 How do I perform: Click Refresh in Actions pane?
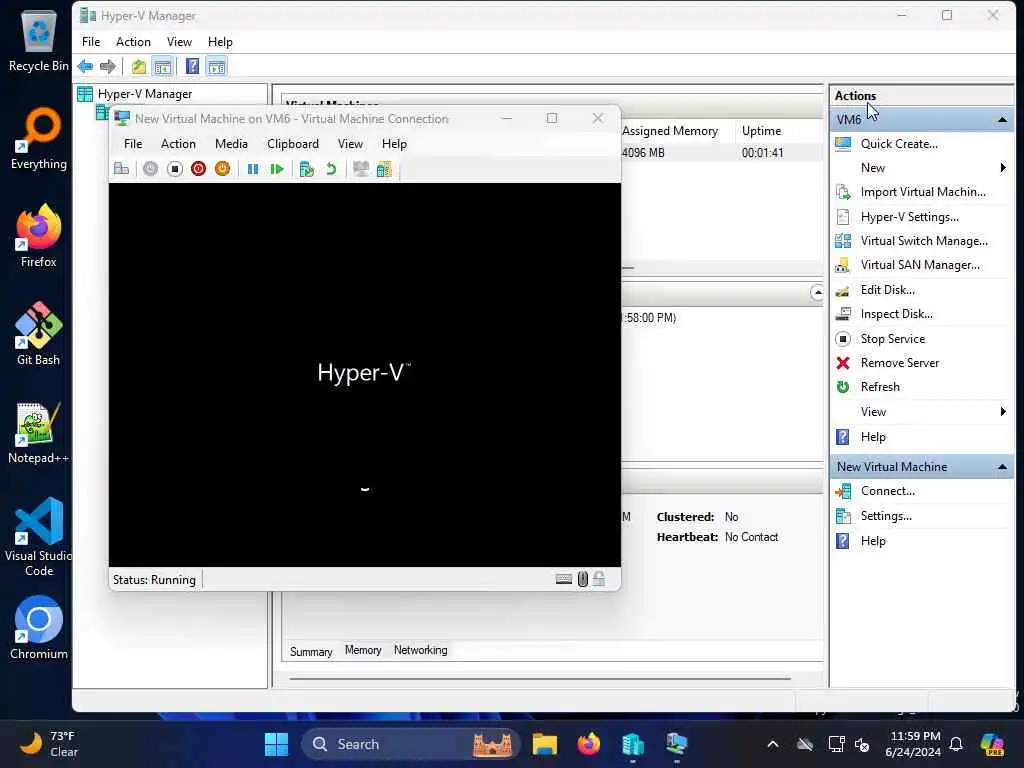coord(880,387)
